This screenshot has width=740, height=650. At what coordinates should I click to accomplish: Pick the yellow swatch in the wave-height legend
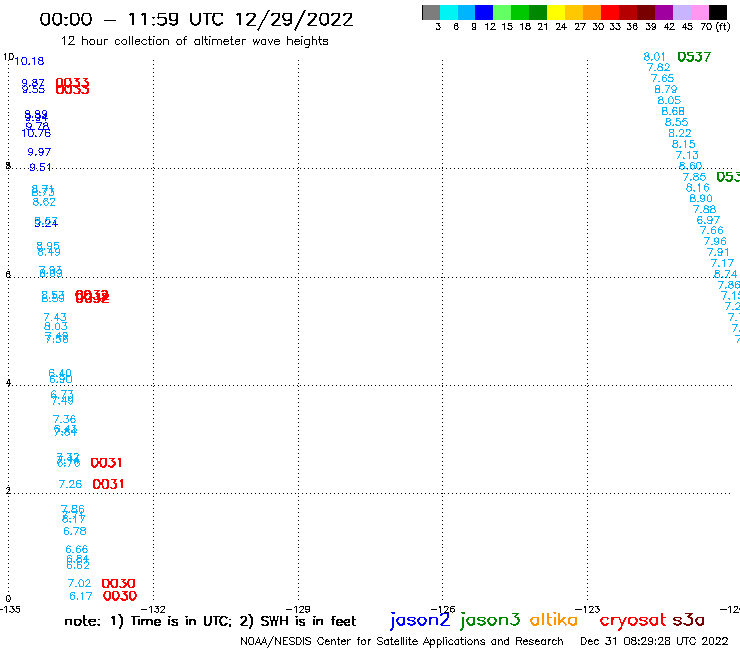point(556,12)
